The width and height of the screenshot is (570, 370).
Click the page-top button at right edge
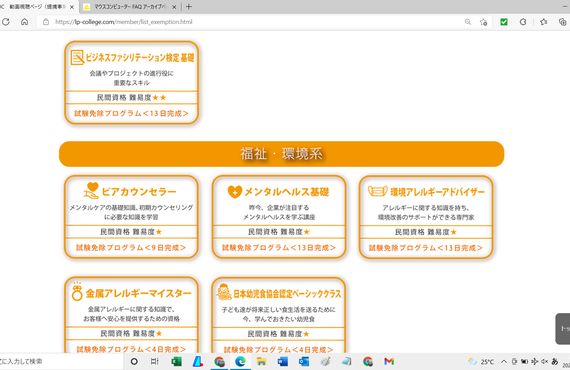(563, 329)
